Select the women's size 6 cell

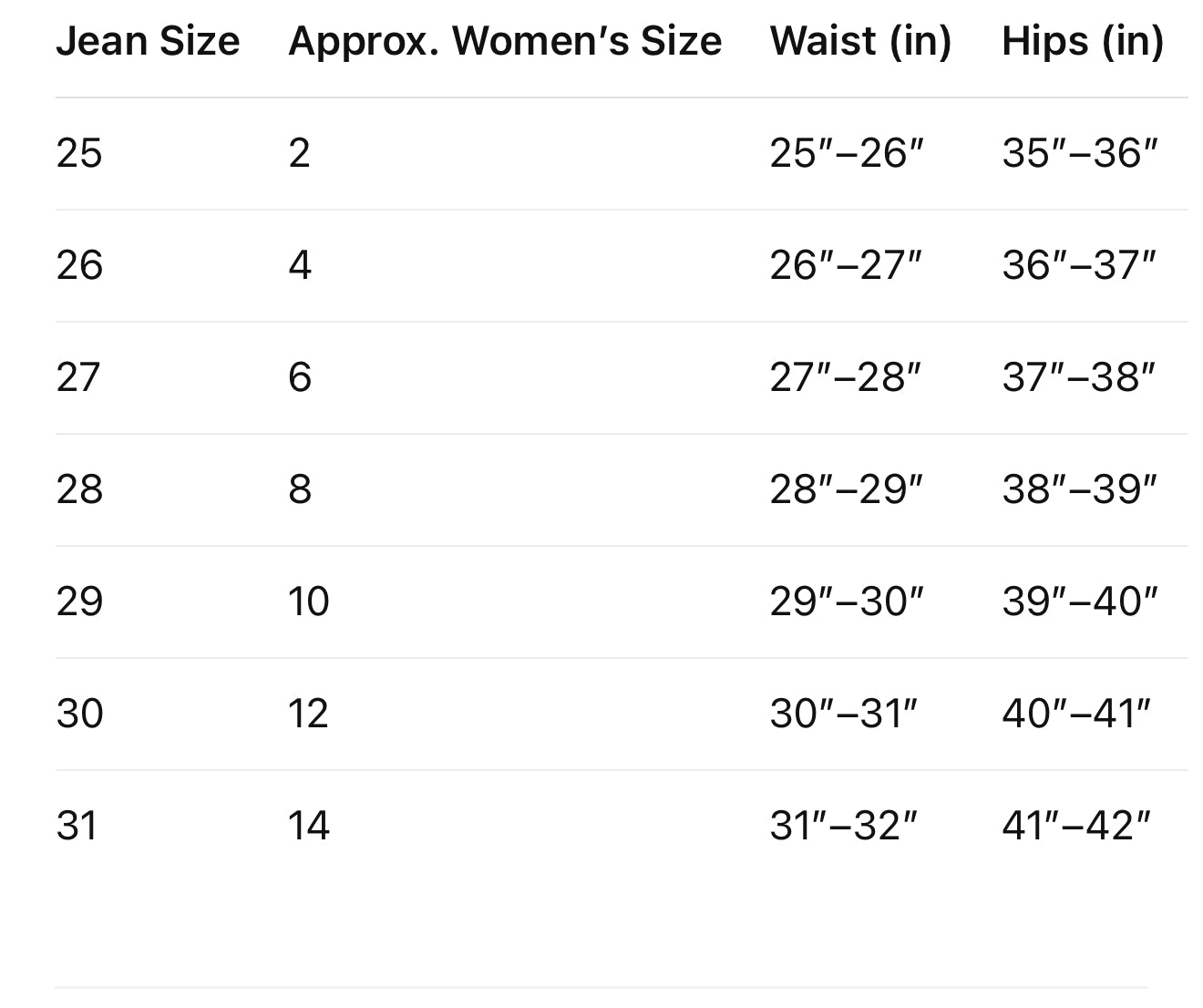pyautogui.click(x=300, y=377)
